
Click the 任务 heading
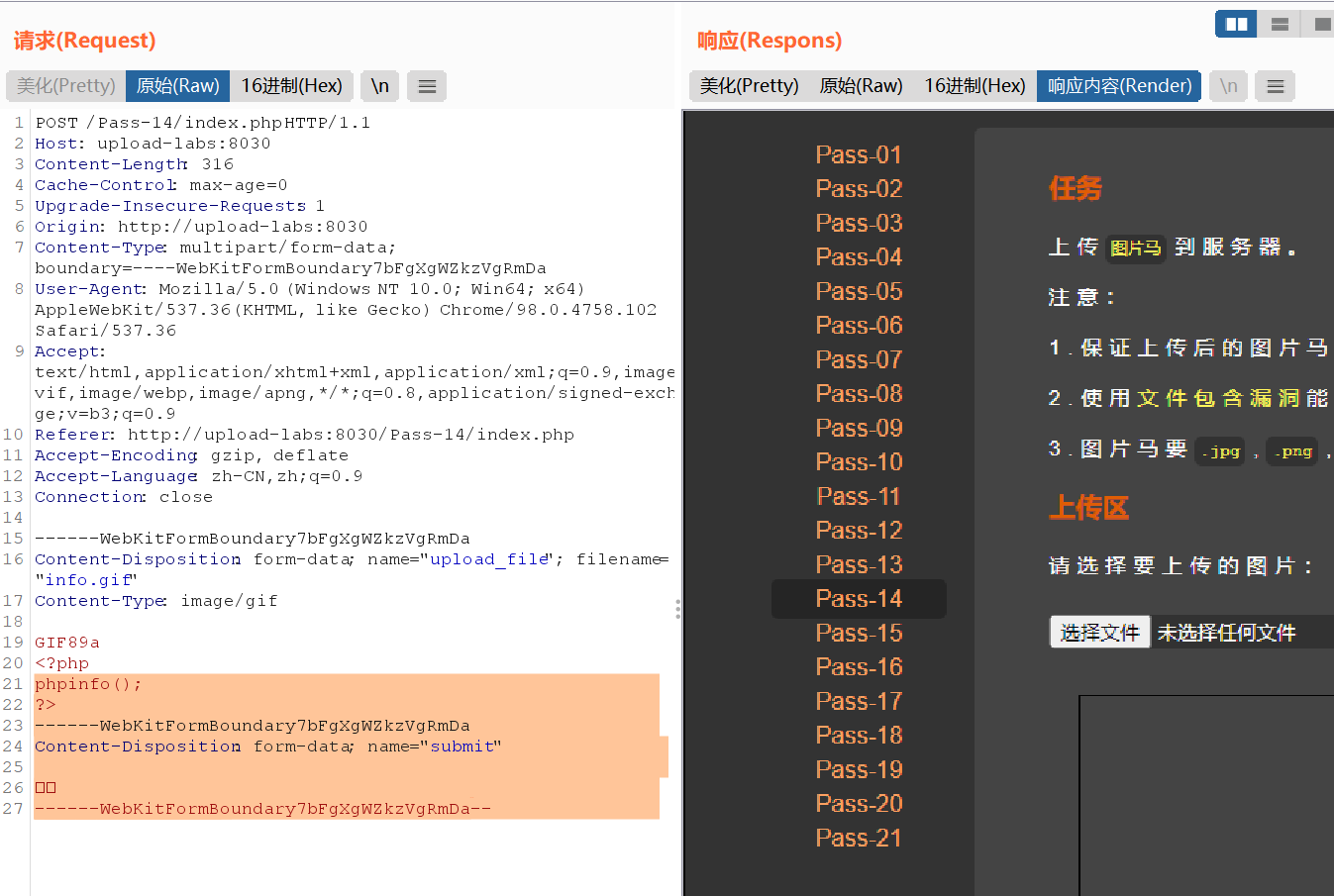[1076, 188]
